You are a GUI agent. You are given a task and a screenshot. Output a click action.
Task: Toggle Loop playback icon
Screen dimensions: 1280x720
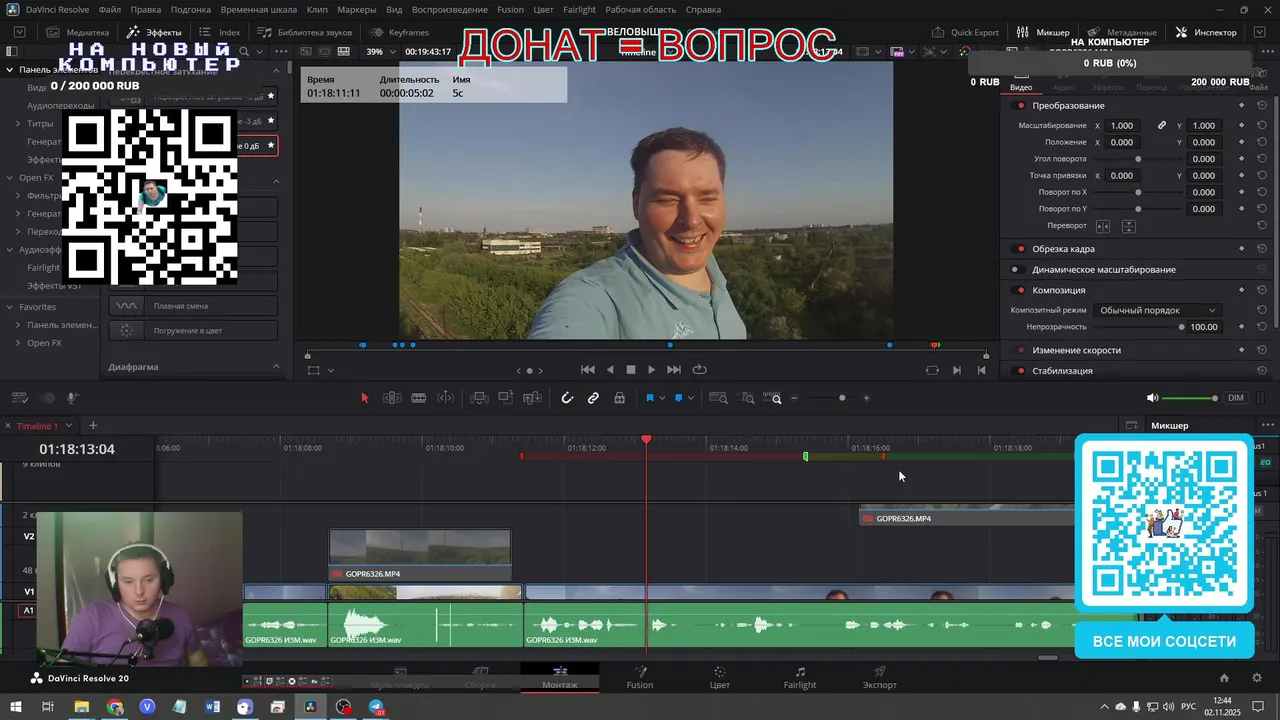coord(699,370)
